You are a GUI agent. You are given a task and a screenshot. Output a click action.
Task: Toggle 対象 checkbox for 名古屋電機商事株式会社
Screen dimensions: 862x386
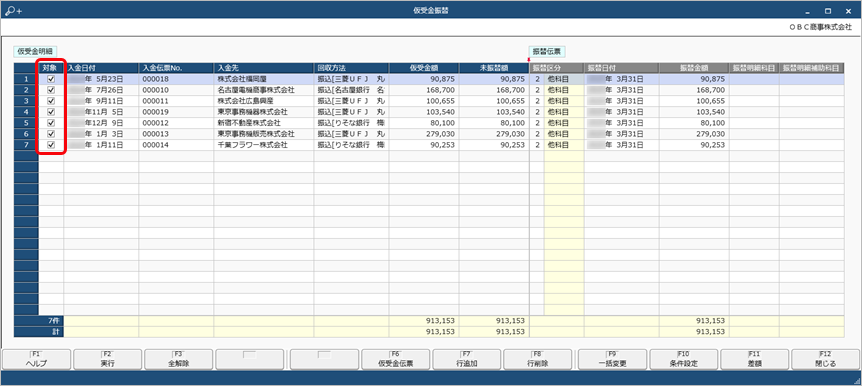51,90
